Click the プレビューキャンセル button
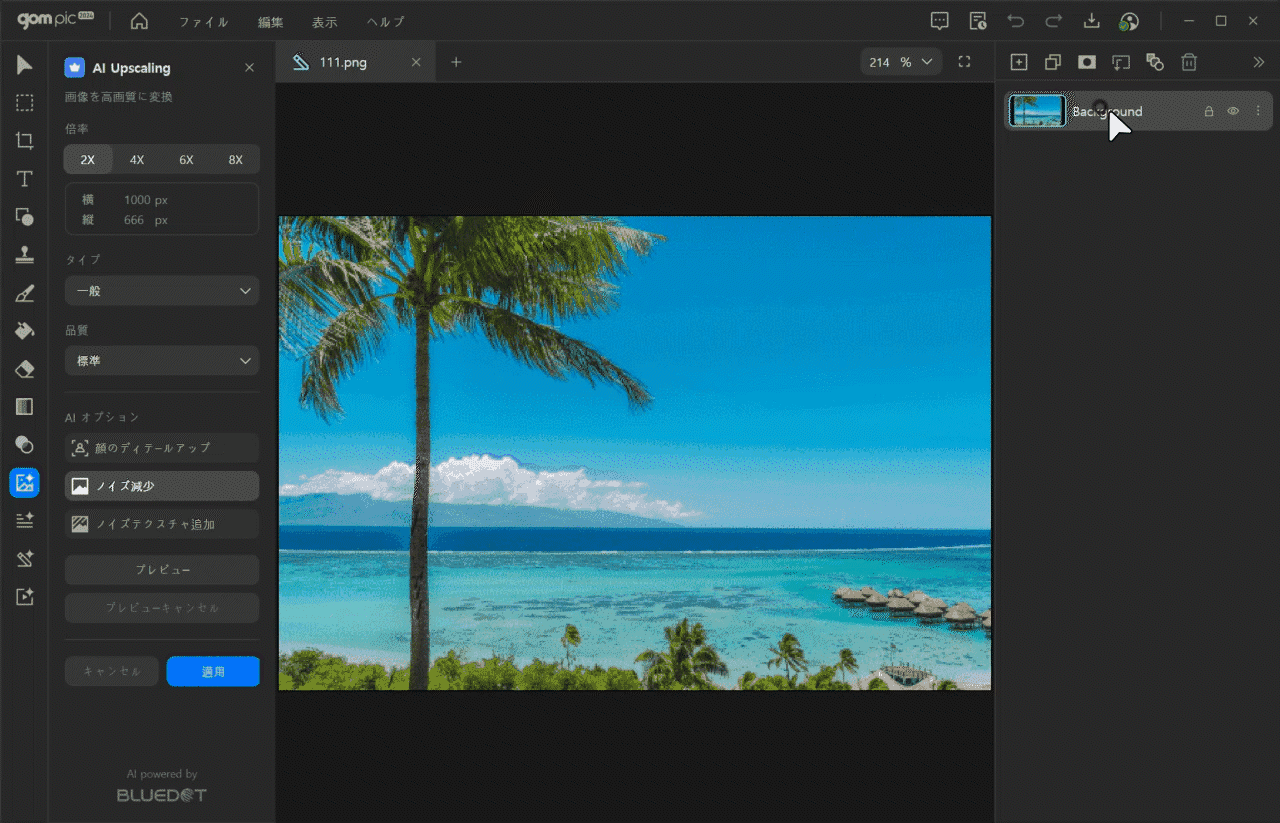 click(162, 608)
